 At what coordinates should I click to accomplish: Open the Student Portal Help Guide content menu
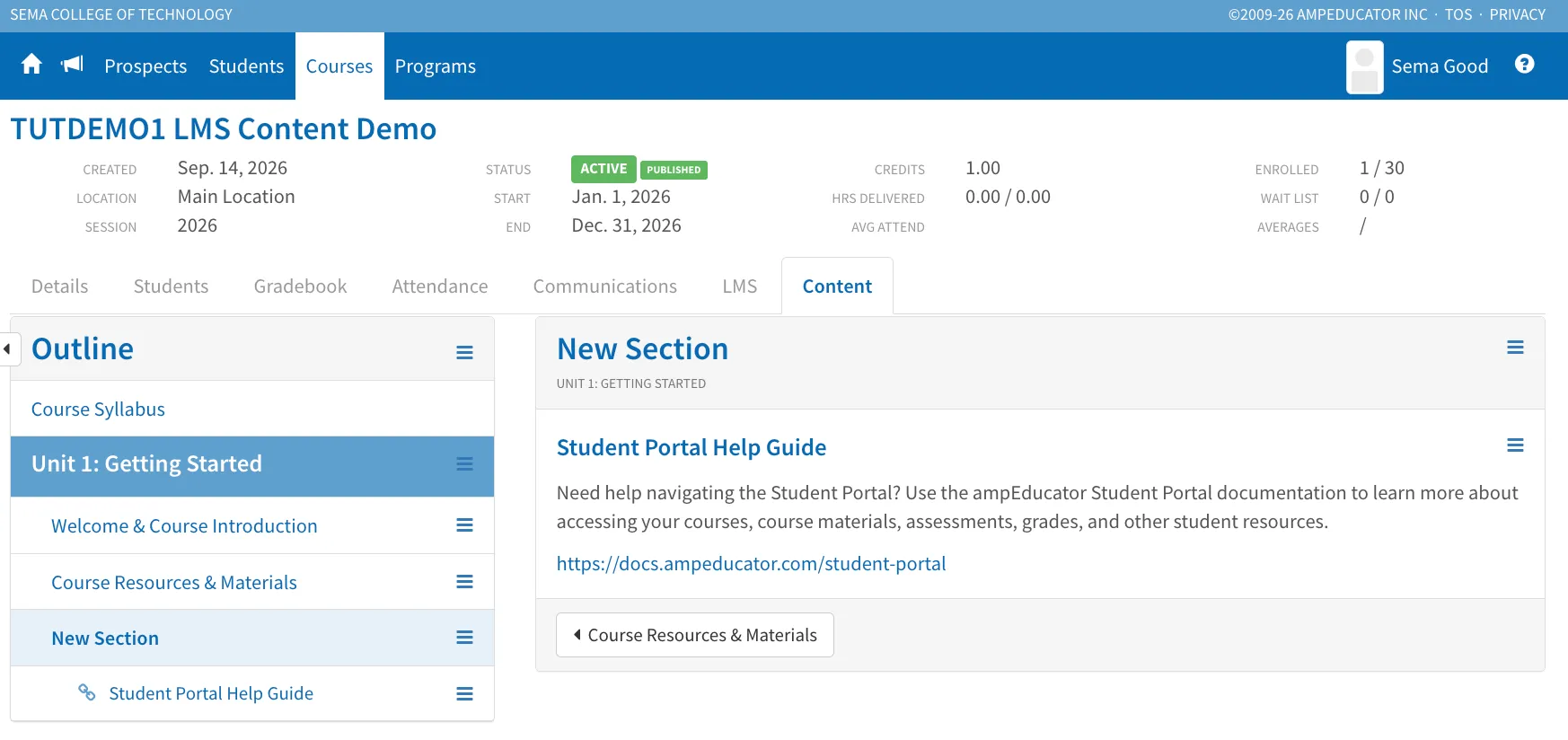[1515, 445]
